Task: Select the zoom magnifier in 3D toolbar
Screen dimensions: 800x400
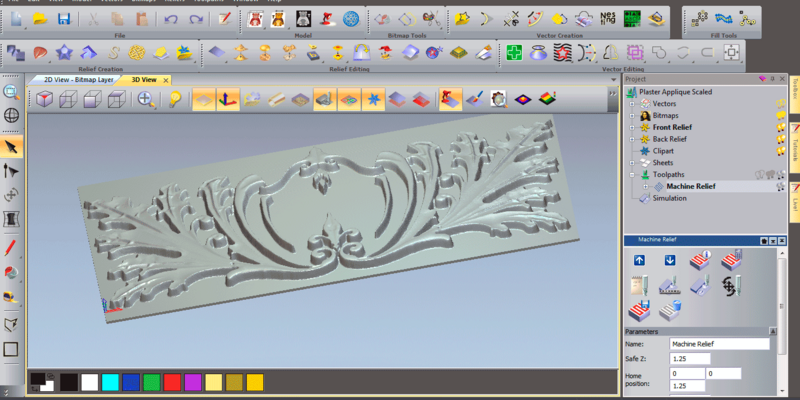Action: point(147,99)
